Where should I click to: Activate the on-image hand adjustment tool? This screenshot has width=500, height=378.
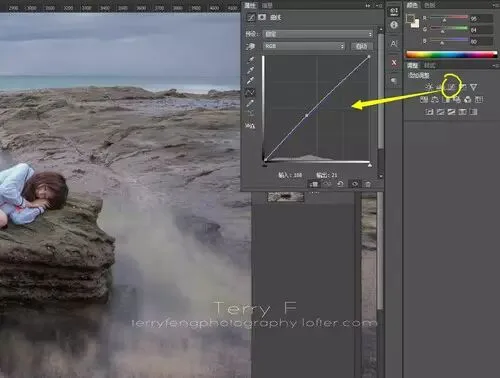tap(250, 47)
